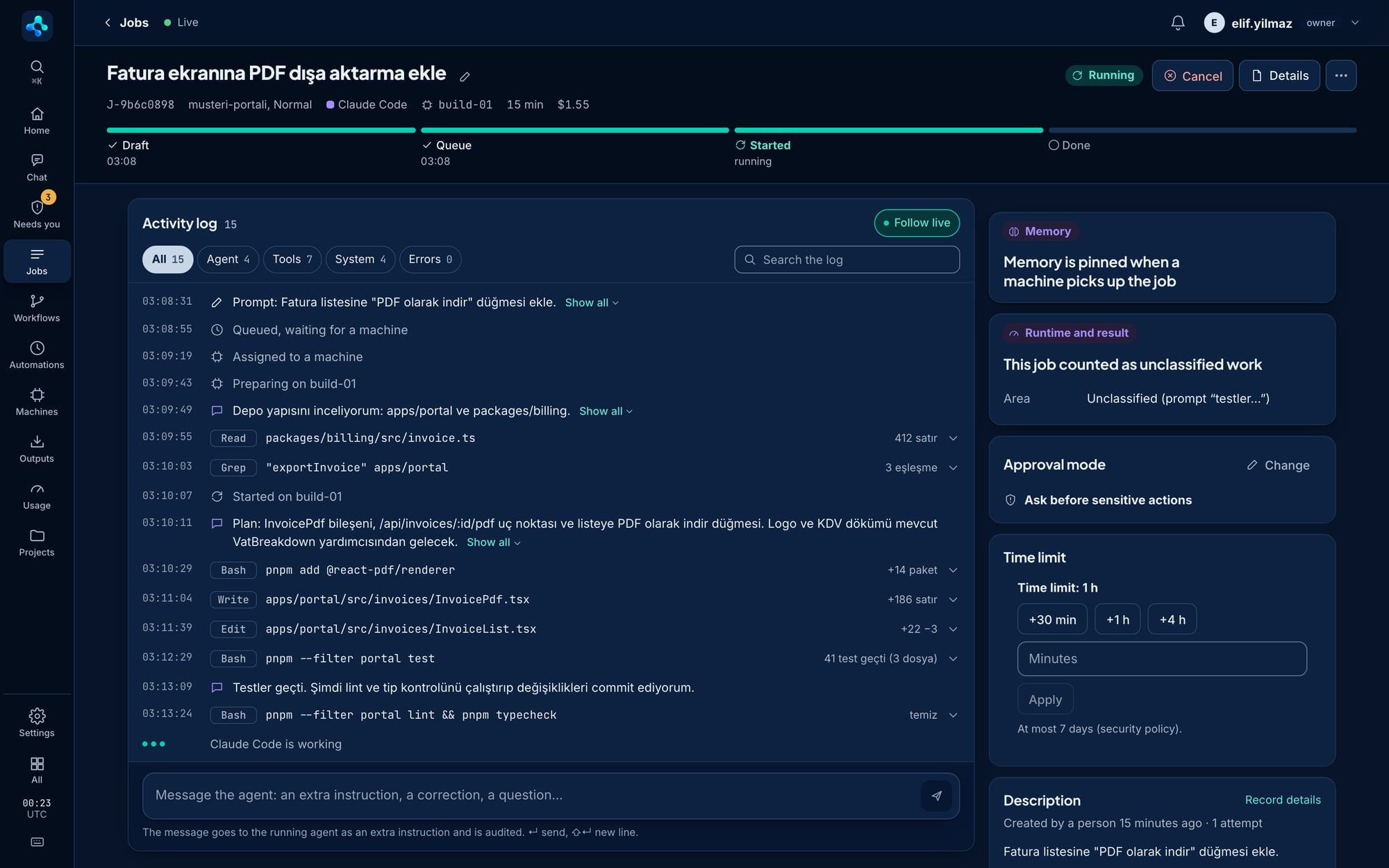
Task: Cancel the running job
Action: (1192, 76)
